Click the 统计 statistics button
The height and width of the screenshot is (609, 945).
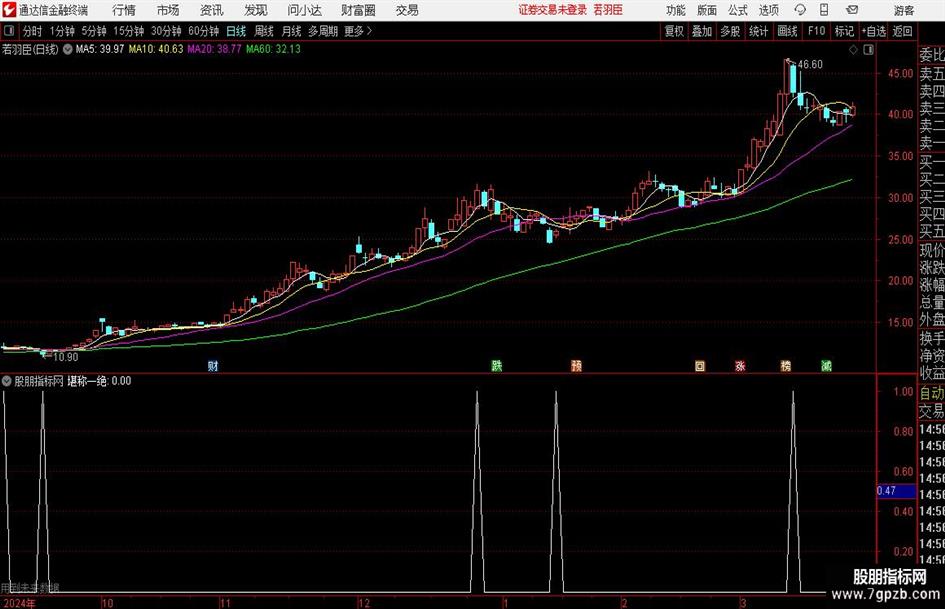(x=758, y=31)
